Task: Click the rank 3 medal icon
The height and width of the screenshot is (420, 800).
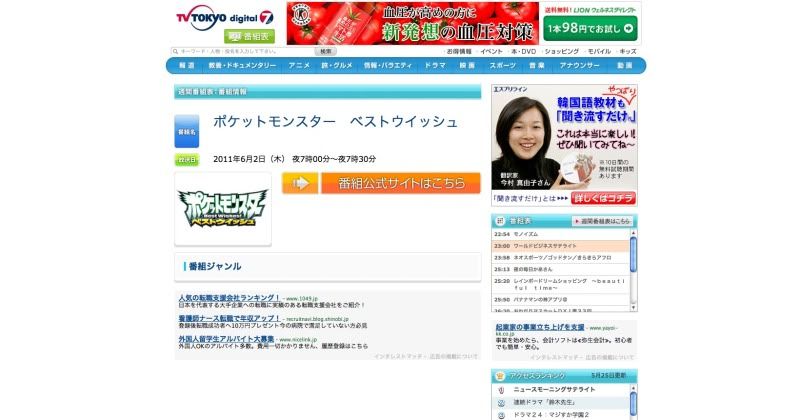Action: (x=501, y=415)
